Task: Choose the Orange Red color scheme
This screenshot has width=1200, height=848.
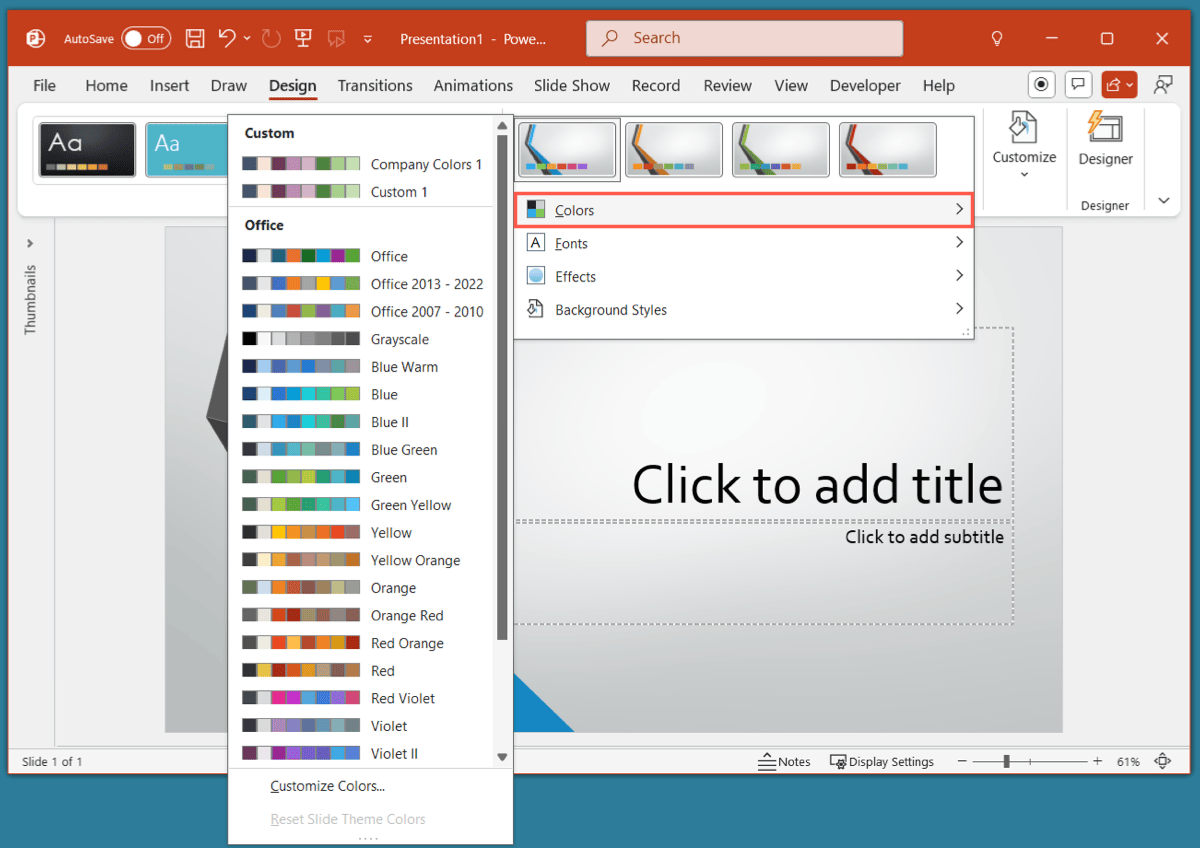Action: pos(362,616)
